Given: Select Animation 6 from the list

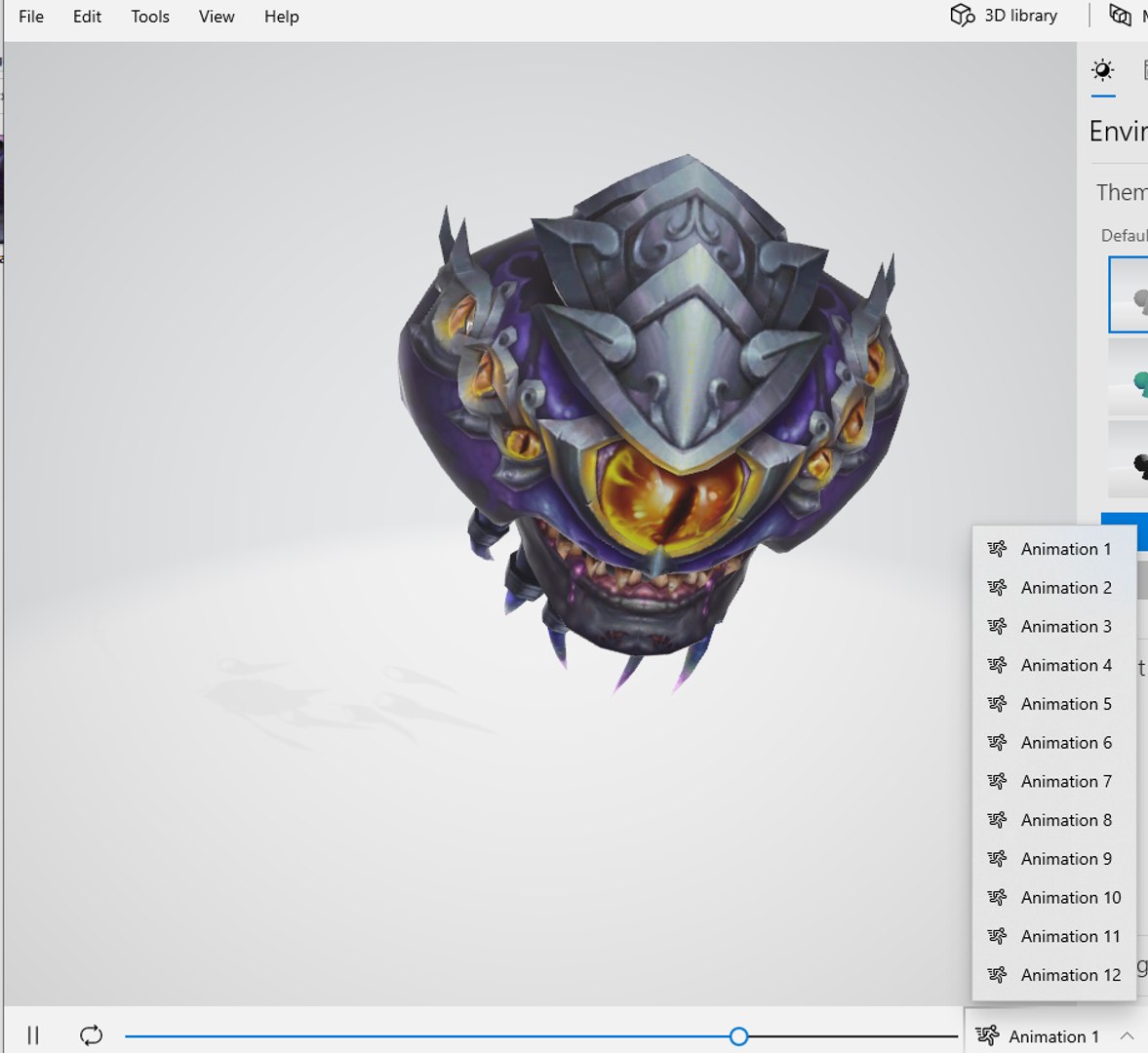Looking at the screenshot, I should [x=1053, y=743].
